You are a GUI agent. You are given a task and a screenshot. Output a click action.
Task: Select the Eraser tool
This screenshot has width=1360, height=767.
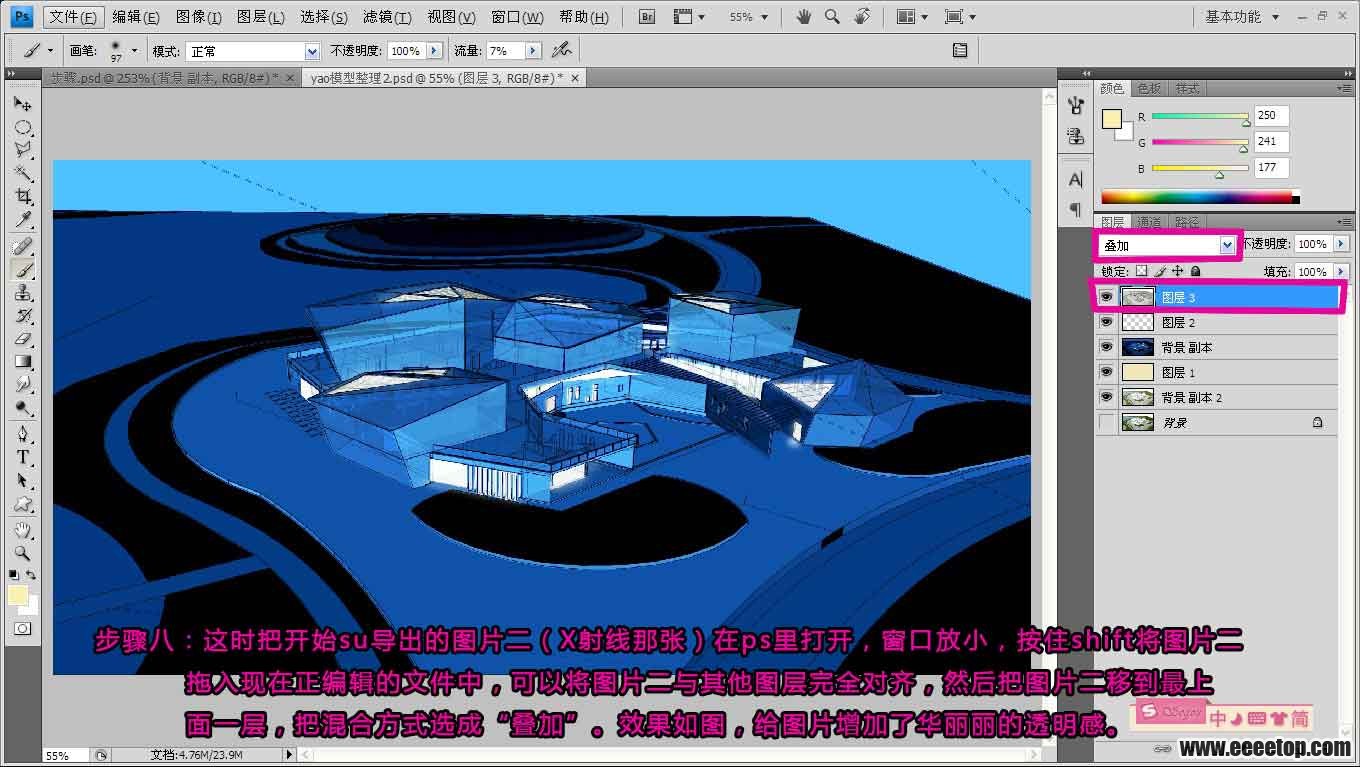click(x=23, y=339)
